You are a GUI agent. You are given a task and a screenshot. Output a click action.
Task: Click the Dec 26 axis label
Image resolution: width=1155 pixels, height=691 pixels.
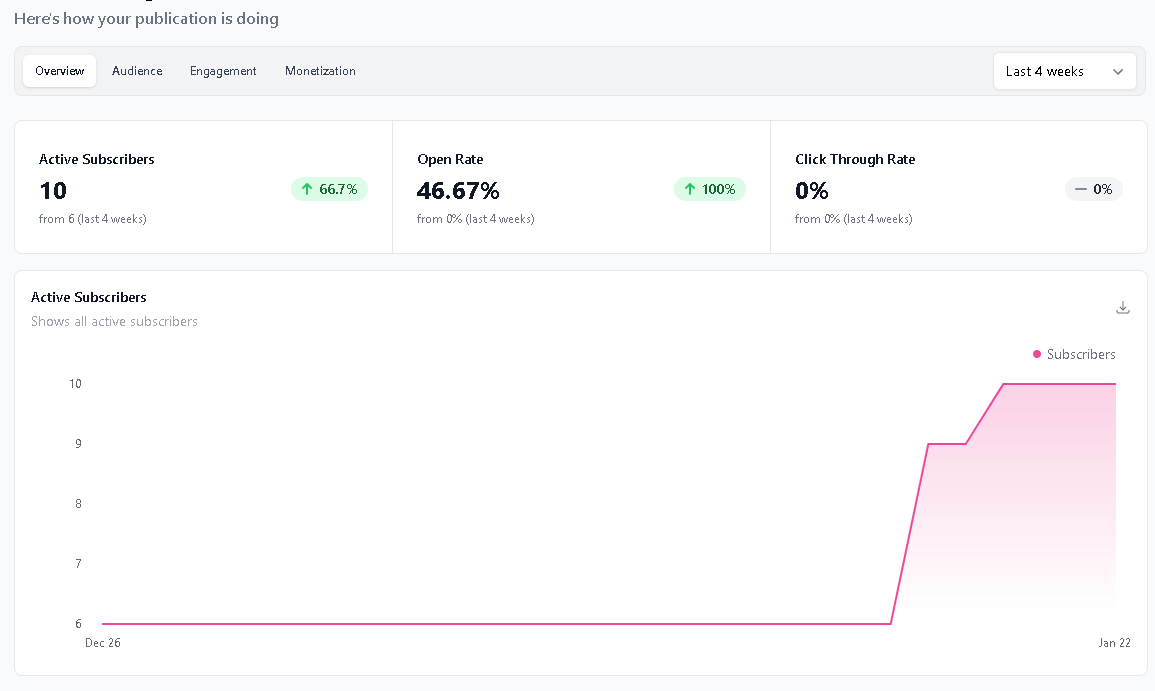[102, 643]
